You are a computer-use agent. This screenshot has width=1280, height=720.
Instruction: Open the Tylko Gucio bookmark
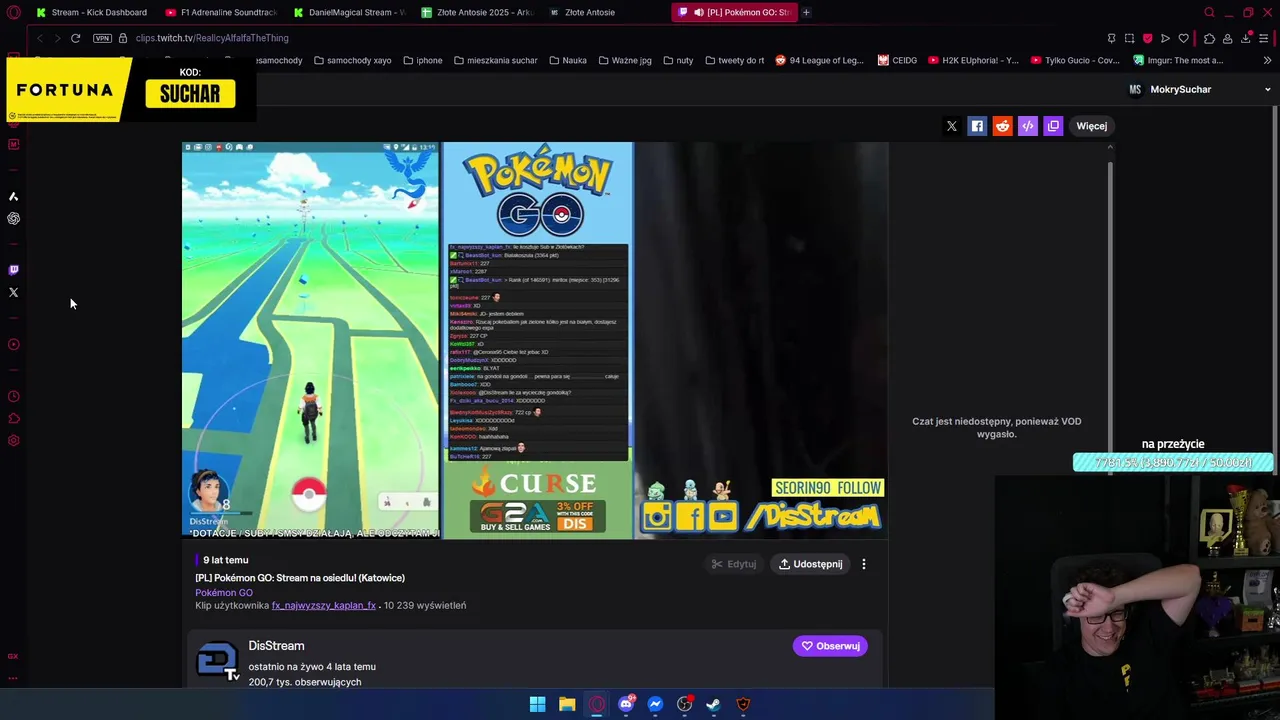tap(1075, 60)
